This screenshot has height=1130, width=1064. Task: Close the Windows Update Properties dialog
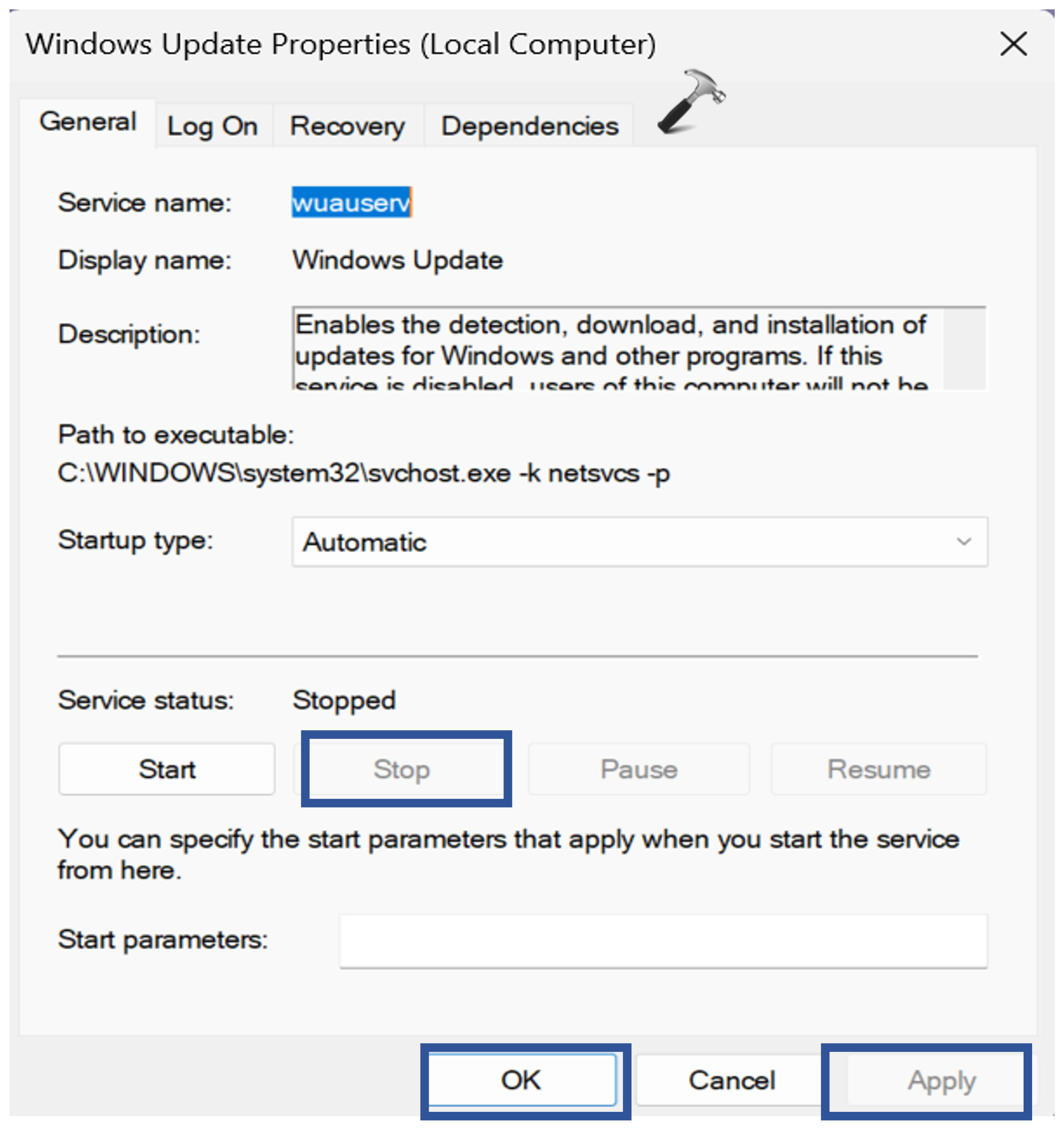coord(1013,44)
